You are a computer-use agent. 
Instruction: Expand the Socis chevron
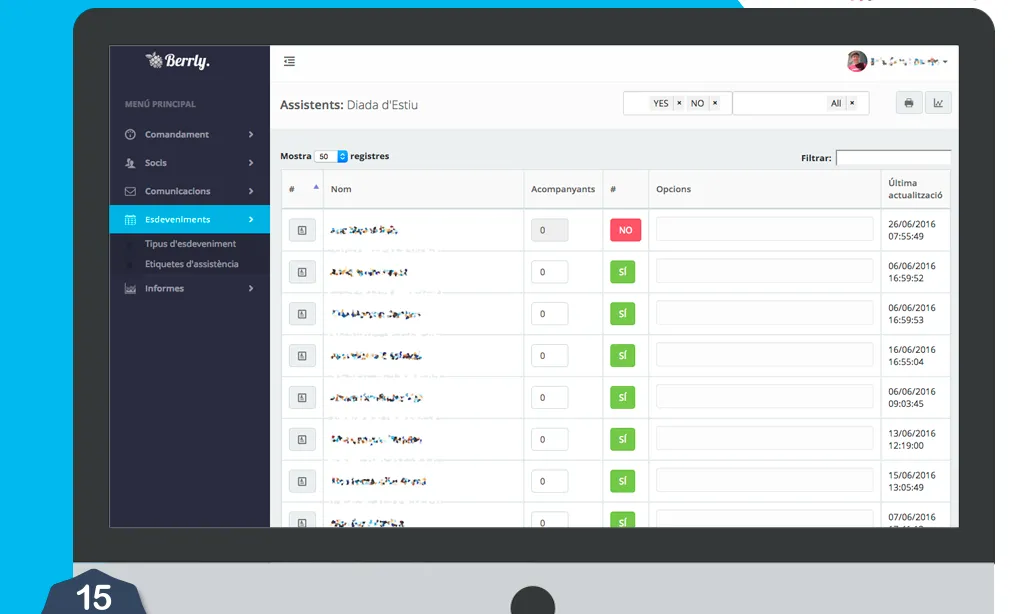(251, 163)
